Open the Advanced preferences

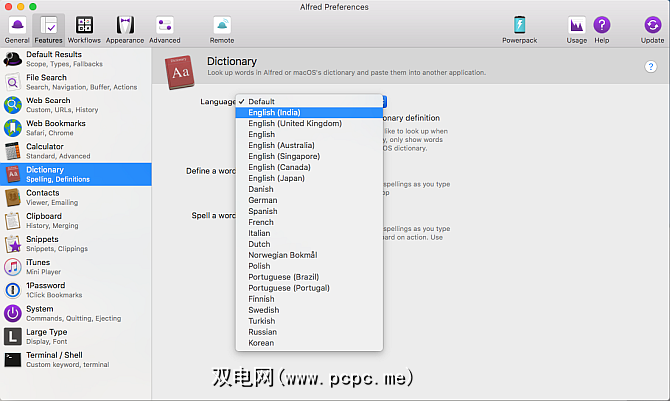165,29
